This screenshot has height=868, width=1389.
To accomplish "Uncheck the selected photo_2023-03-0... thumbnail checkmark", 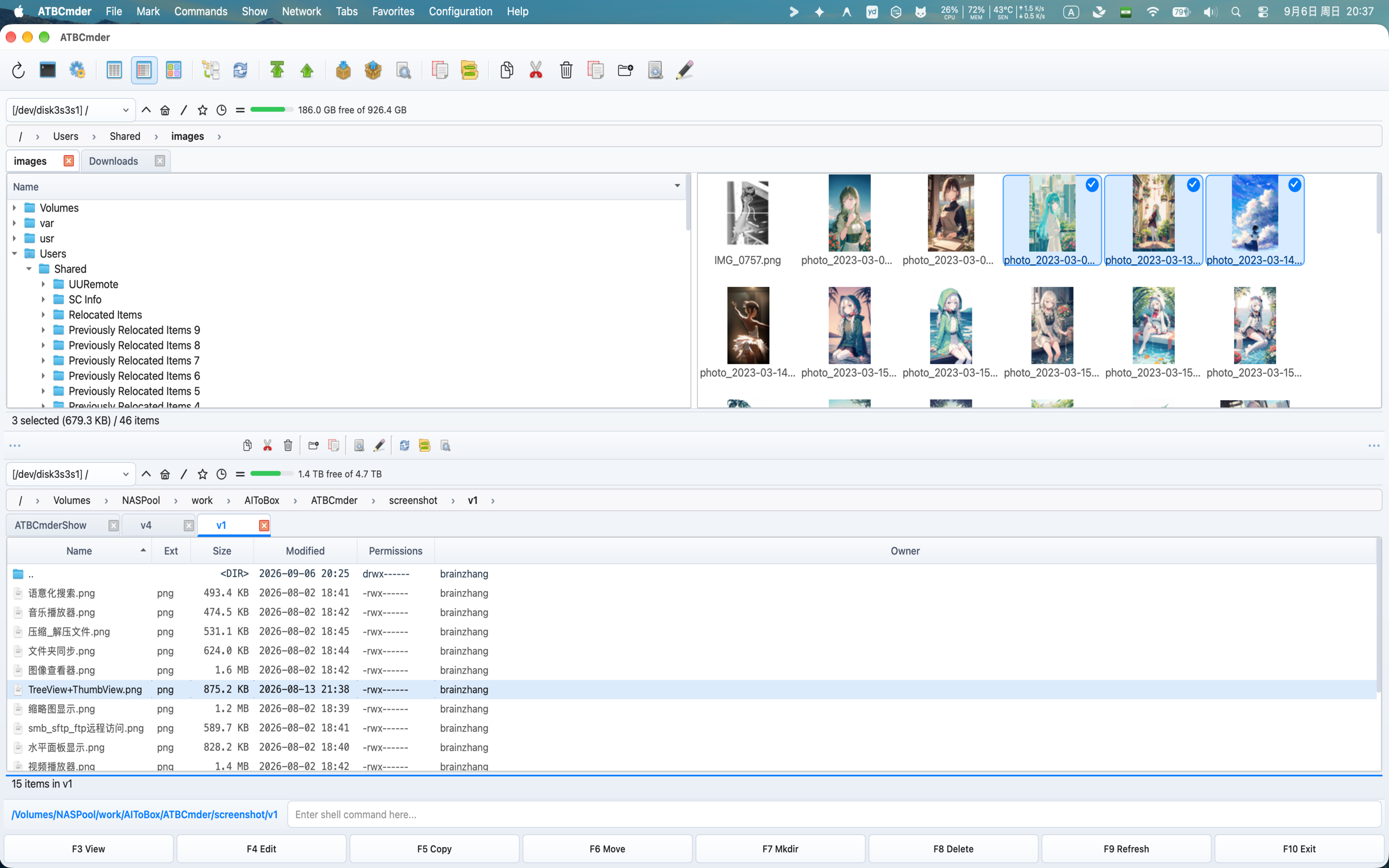I will click(x=1092, y=185).
